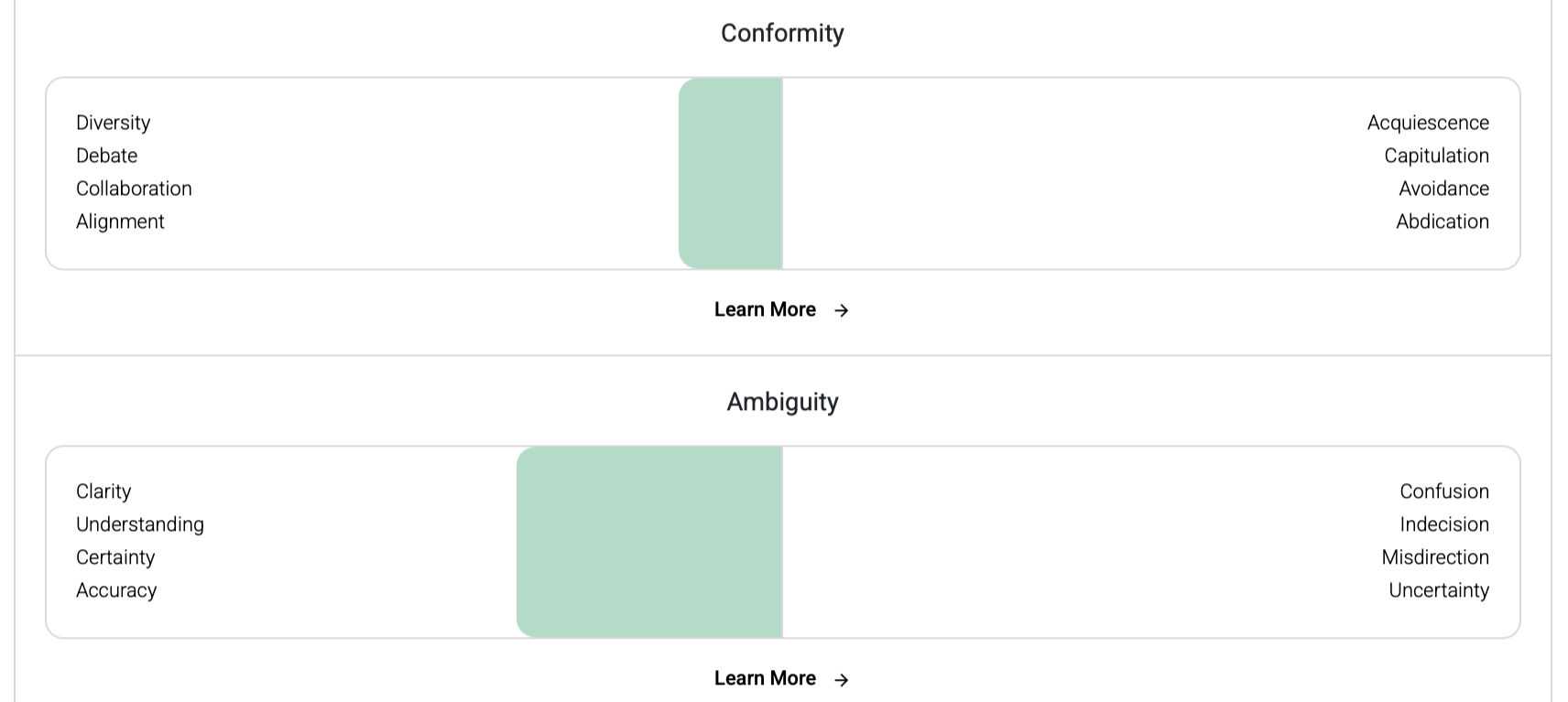Click the green Ambiguity score bar
1568x702 pixels.
[x=649, y=543]
